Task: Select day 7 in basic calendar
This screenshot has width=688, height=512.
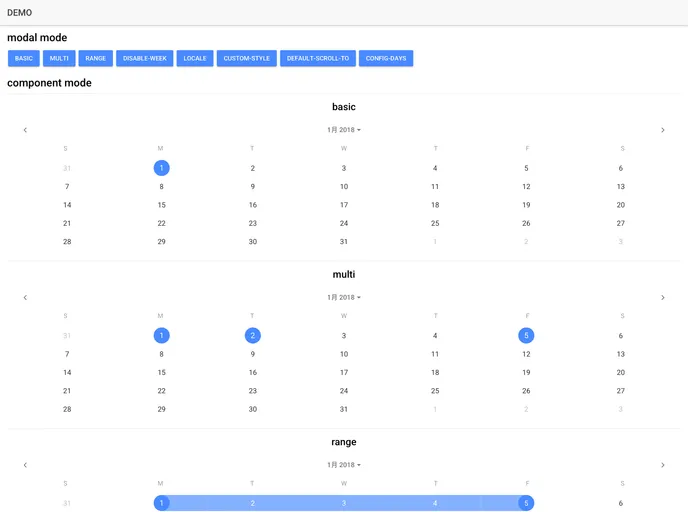Action: coord(67,186)
